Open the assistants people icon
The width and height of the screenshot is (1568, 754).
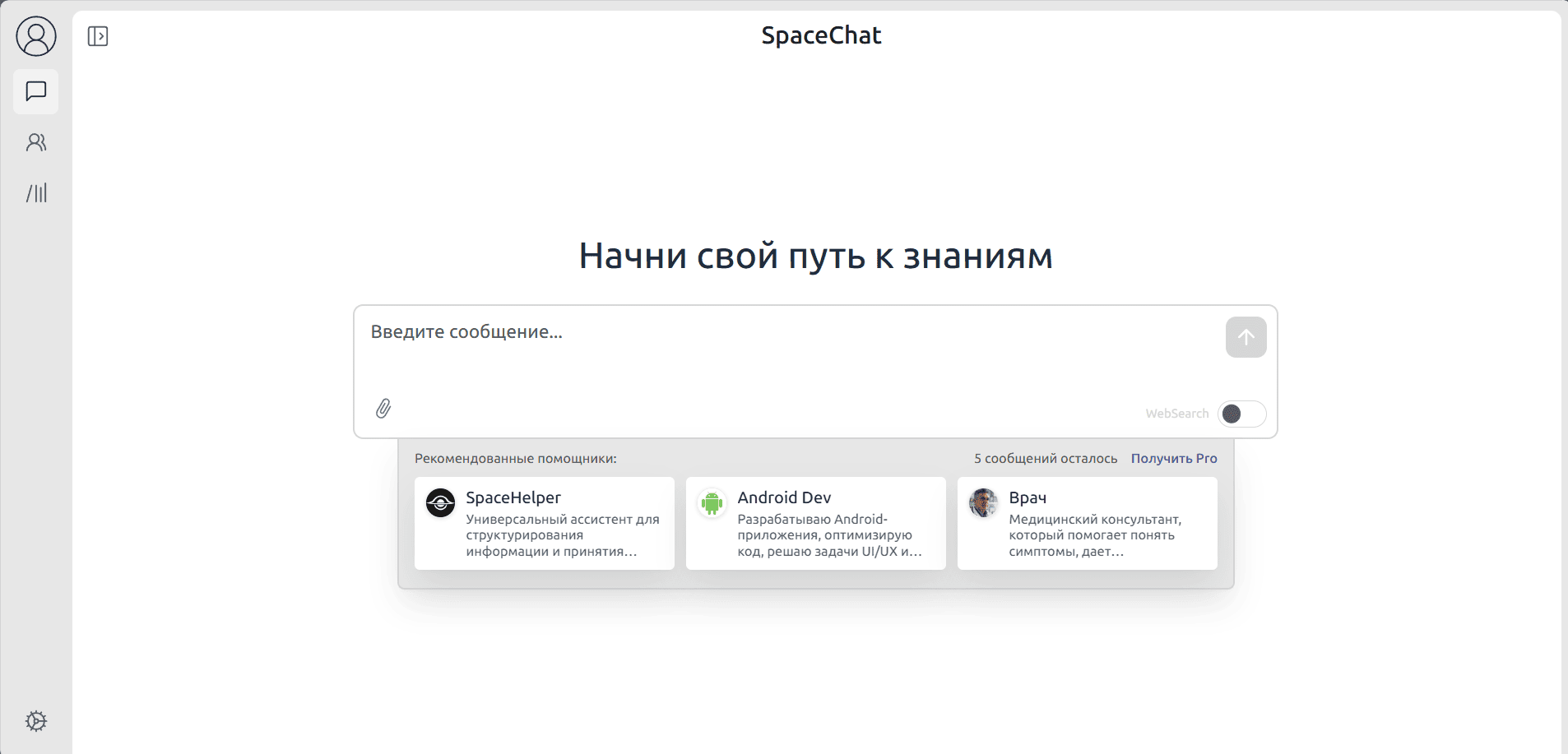click(x=36, y=143)
